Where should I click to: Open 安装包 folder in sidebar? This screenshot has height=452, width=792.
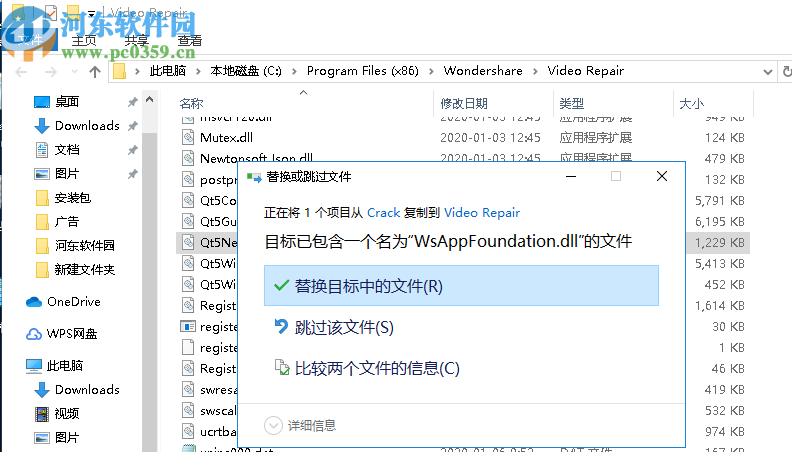[72, 197]
